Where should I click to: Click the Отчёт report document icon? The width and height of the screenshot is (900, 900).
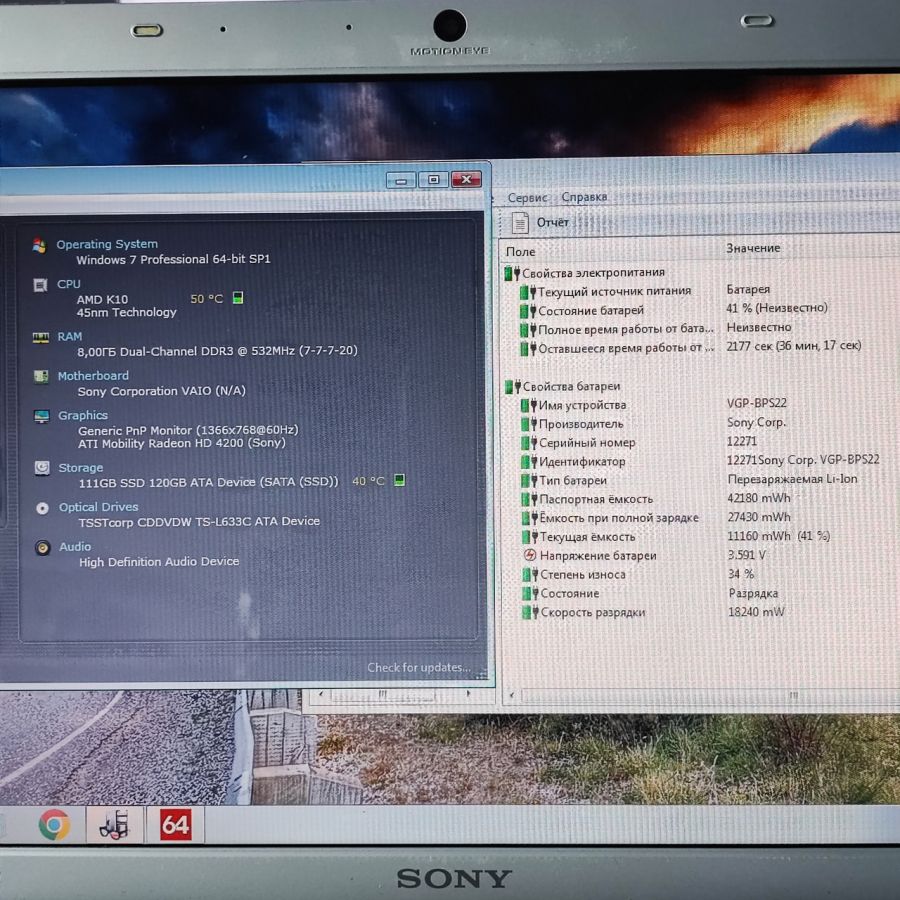pos(519,223)
